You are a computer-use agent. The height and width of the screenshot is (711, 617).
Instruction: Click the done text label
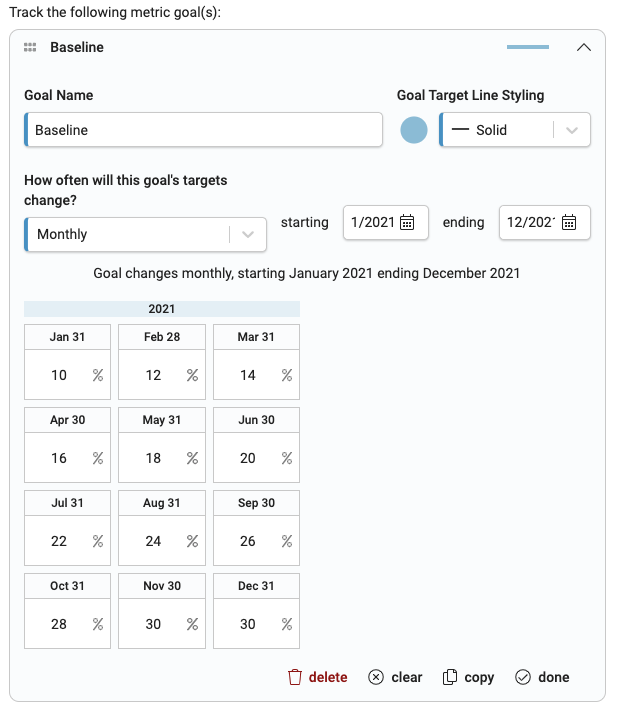[x=554, y=677]
